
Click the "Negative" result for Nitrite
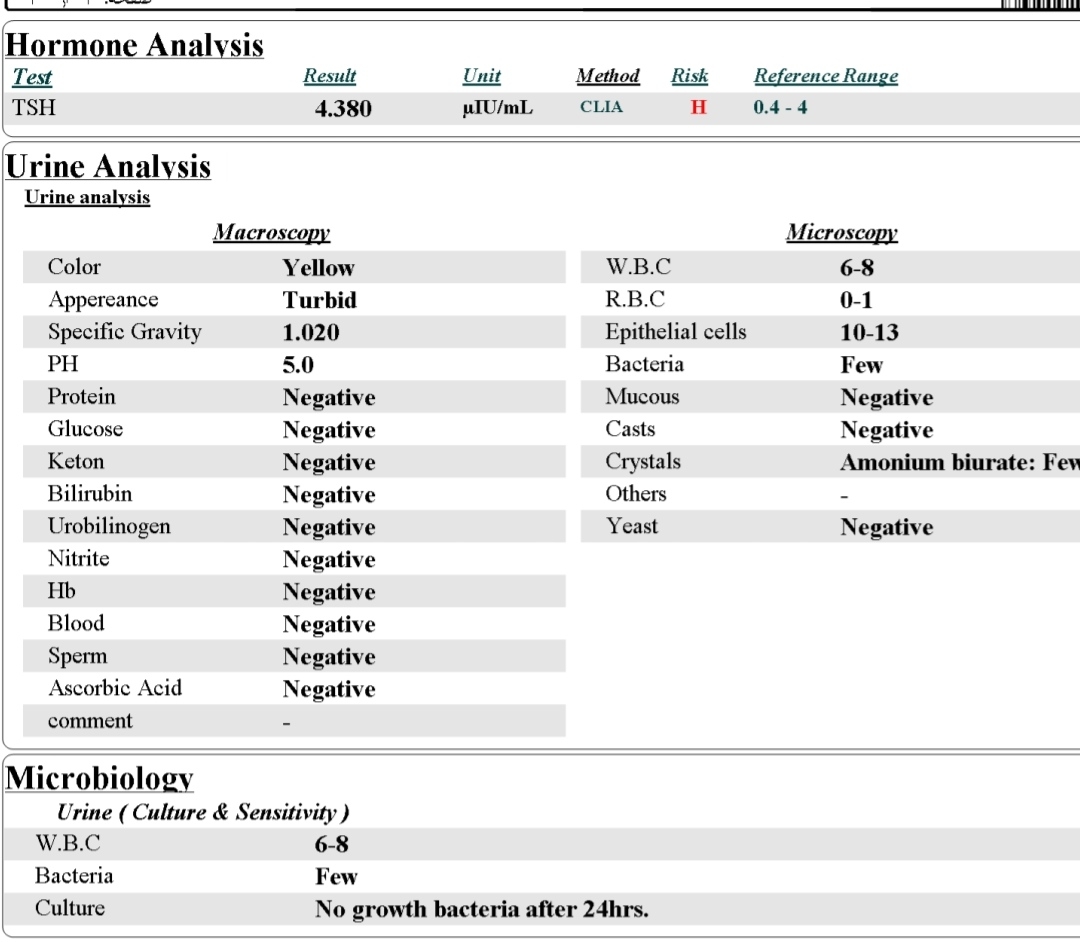(329, 560)
